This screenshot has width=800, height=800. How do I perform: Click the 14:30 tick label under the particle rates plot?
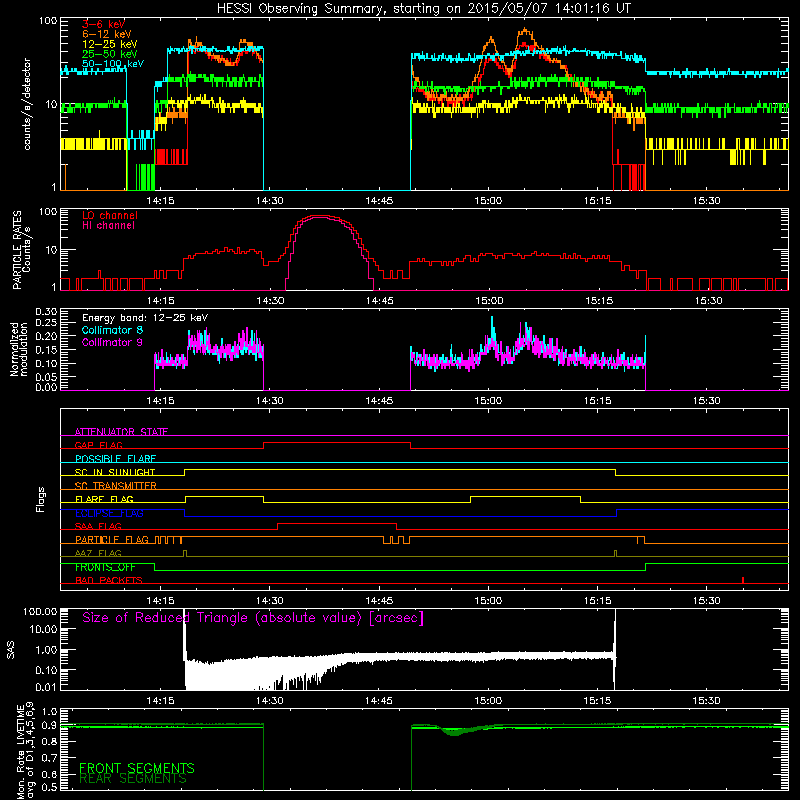270,301
